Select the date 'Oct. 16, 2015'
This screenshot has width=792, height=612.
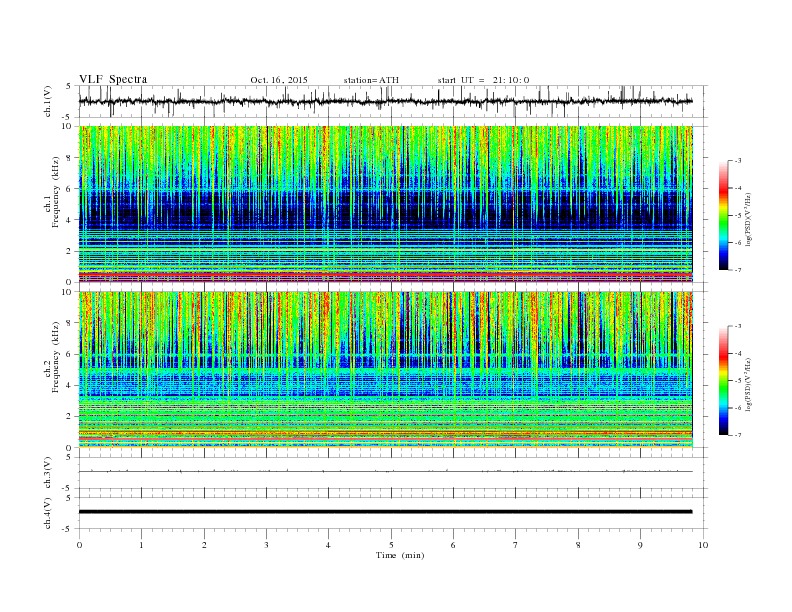tap(279, 80)
